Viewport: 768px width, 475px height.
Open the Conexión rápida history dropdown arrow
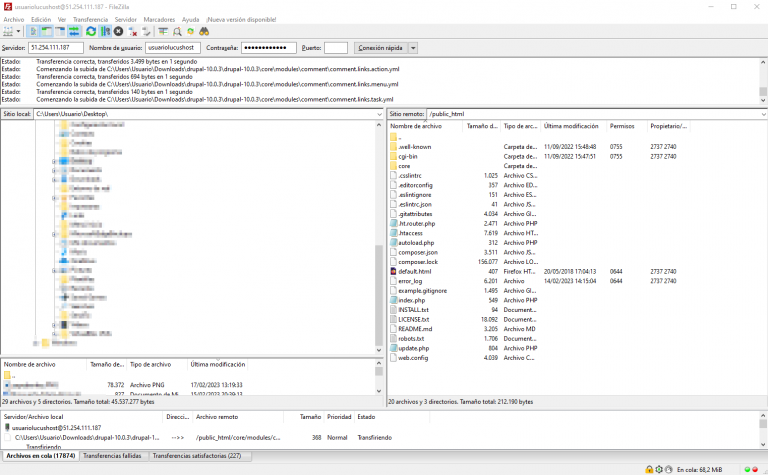[x=413, y=48]
